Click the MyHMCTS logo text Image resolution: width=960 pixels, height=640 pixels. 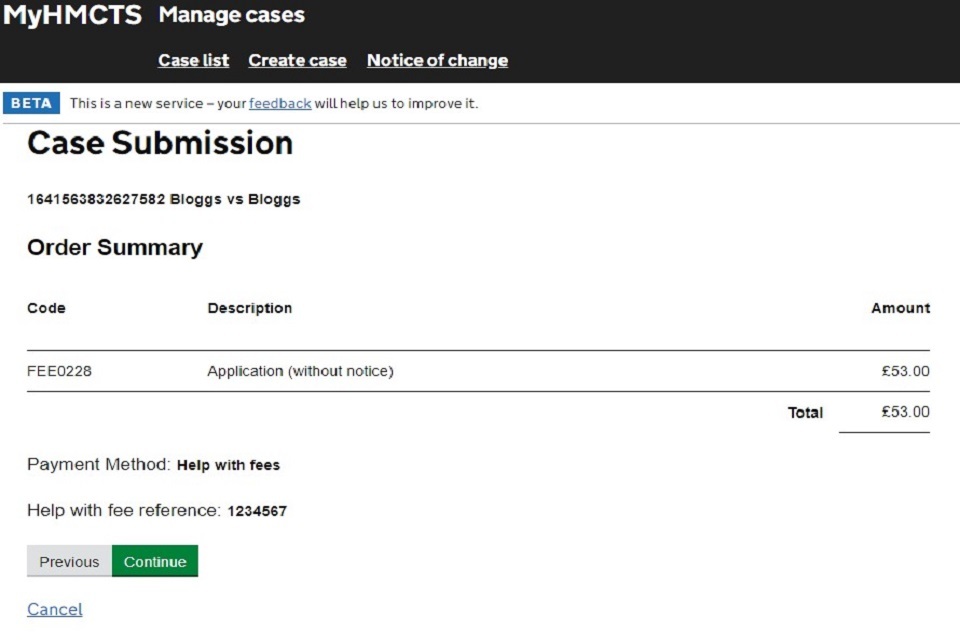pos(72,16)
